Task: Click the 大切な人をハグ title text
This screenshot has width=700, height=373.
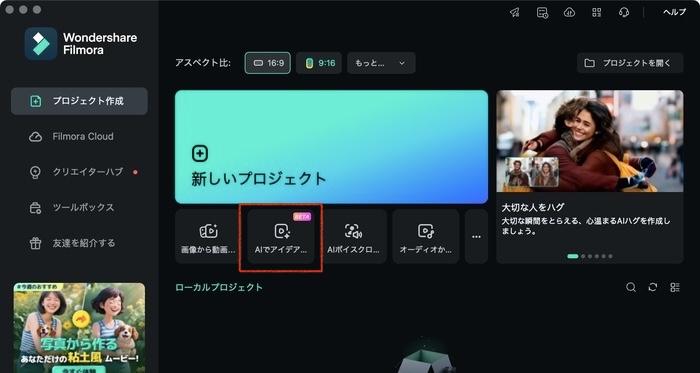Action: 533,207
